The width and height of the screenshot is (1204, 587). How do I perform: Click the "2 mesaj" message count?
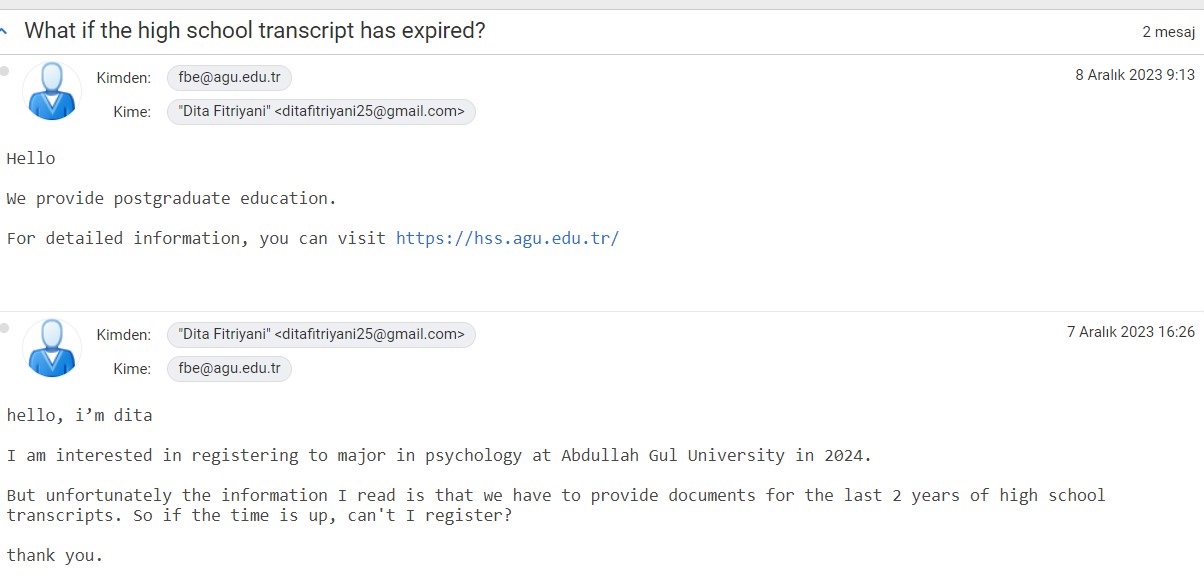pyautogui.click(x=1169, y=32)
